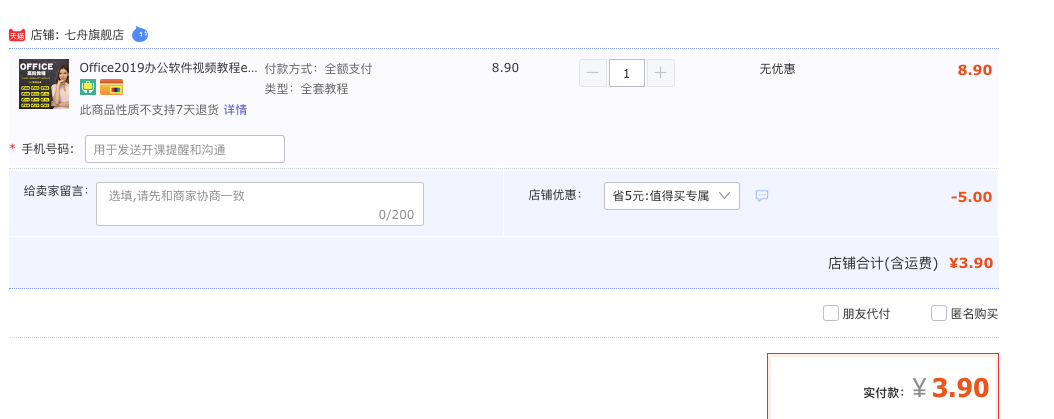
Task: Enable the 匿名购买 checkbox
Action: coord(939,313)
